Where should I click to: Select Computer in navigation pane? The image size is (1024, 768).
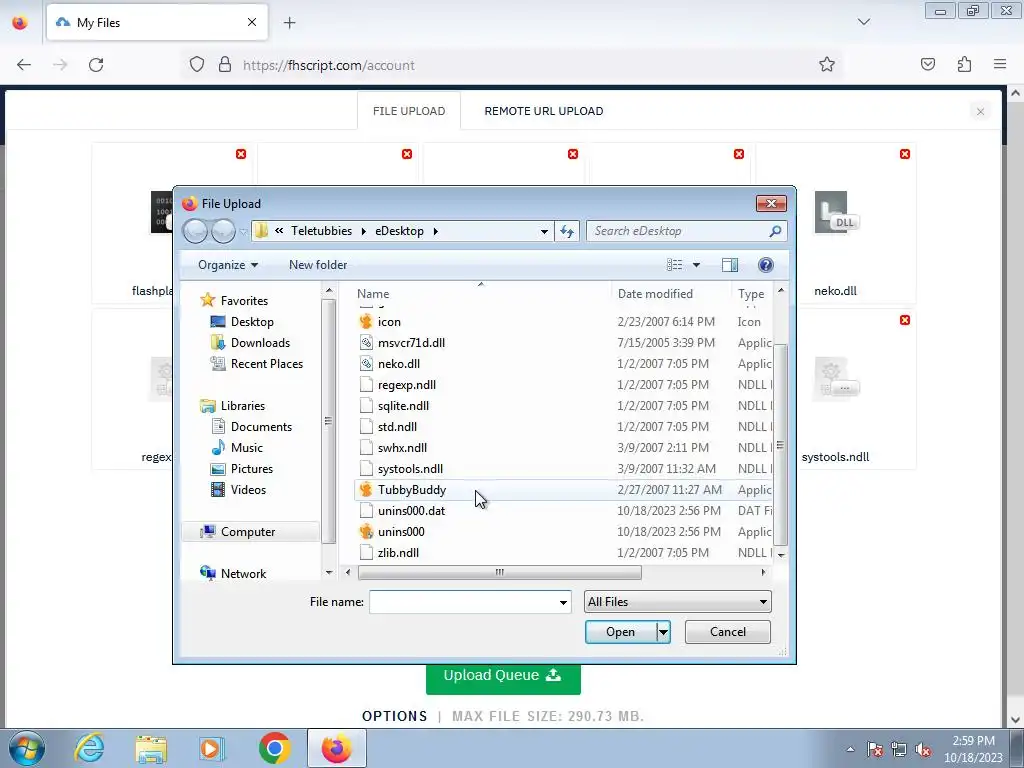coord(248,532)
